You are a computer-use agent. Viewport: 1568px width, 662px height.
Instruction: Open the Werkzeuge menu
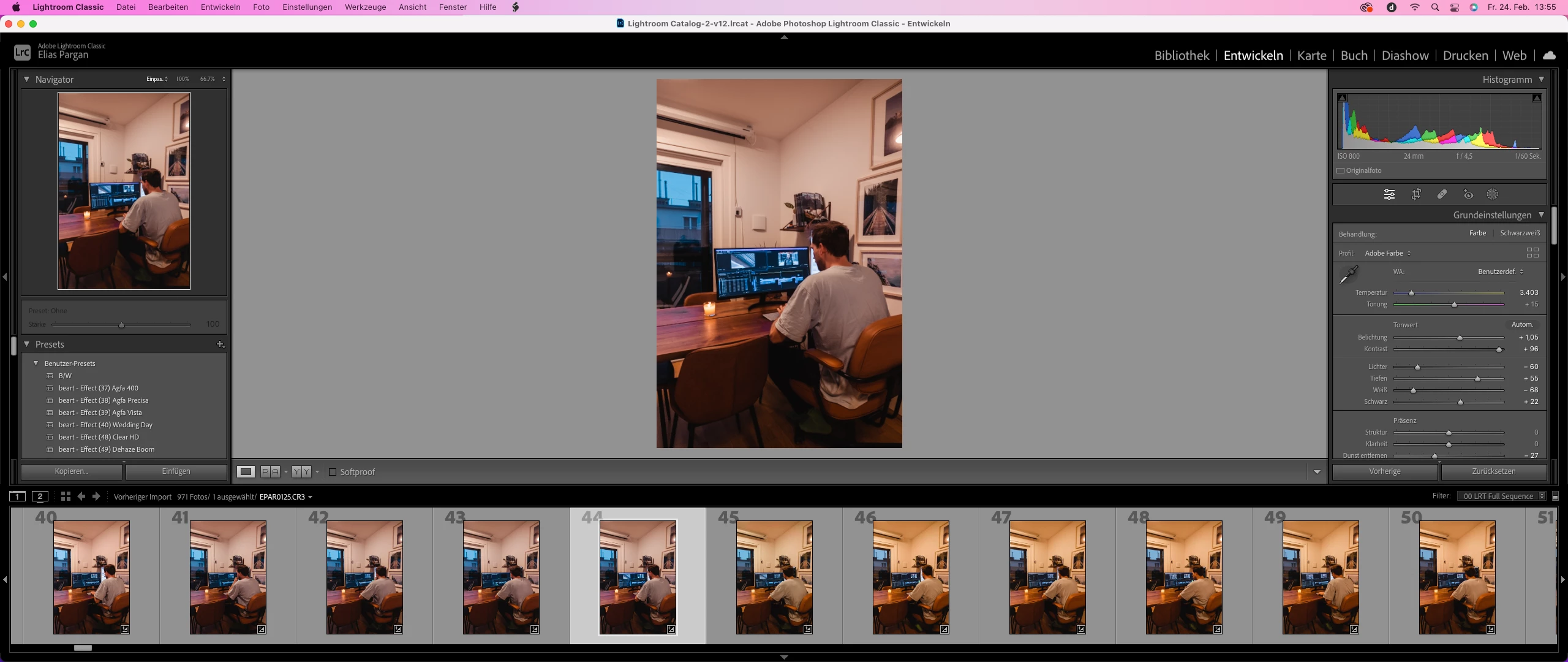pyautogui.click(x=365, y=7)
